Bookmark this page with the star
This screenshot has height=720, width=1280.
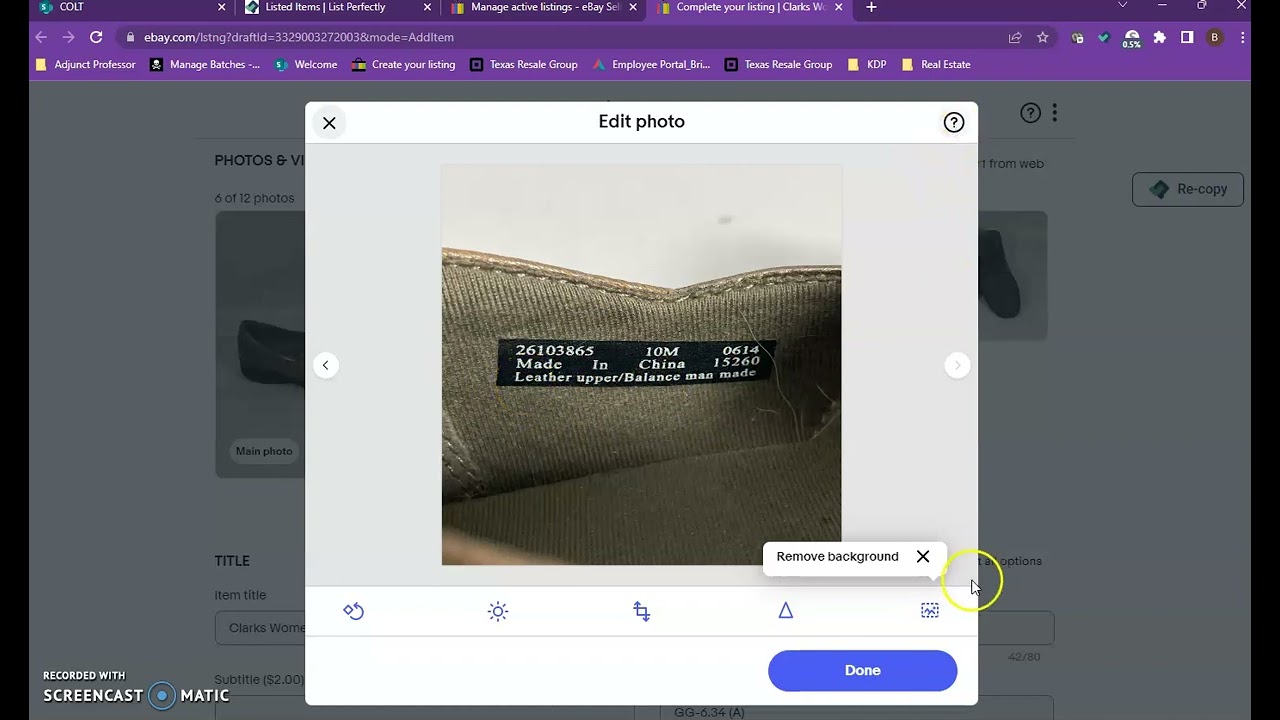1043,37
